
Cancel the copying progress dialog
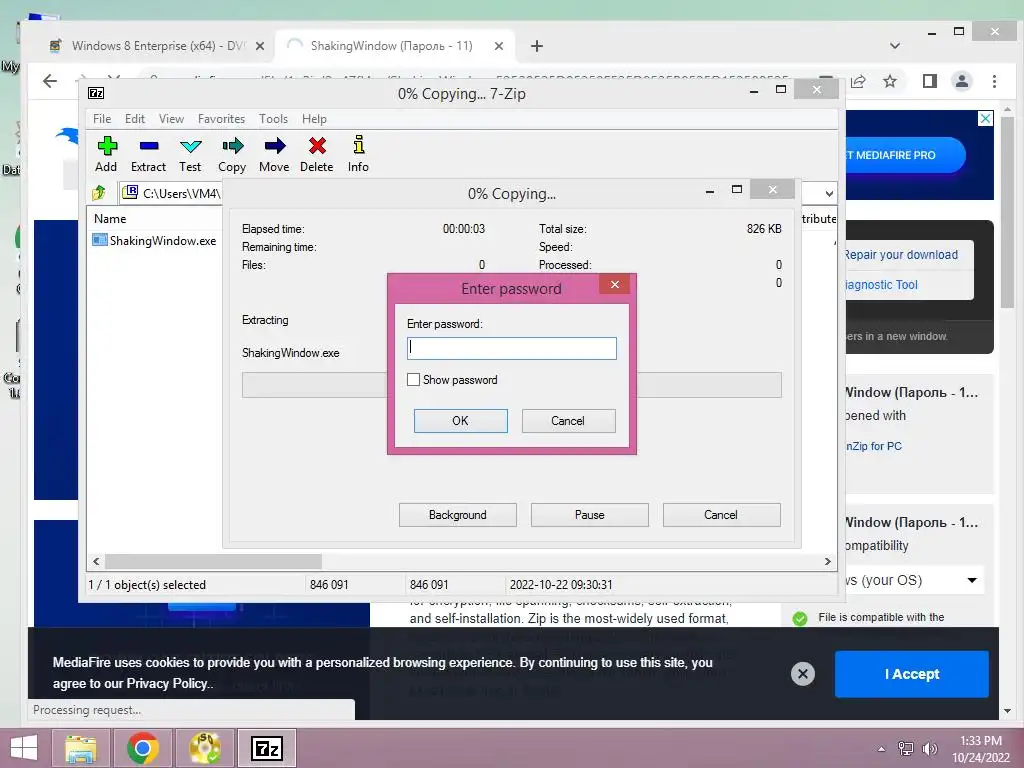[x=721, y=515]
